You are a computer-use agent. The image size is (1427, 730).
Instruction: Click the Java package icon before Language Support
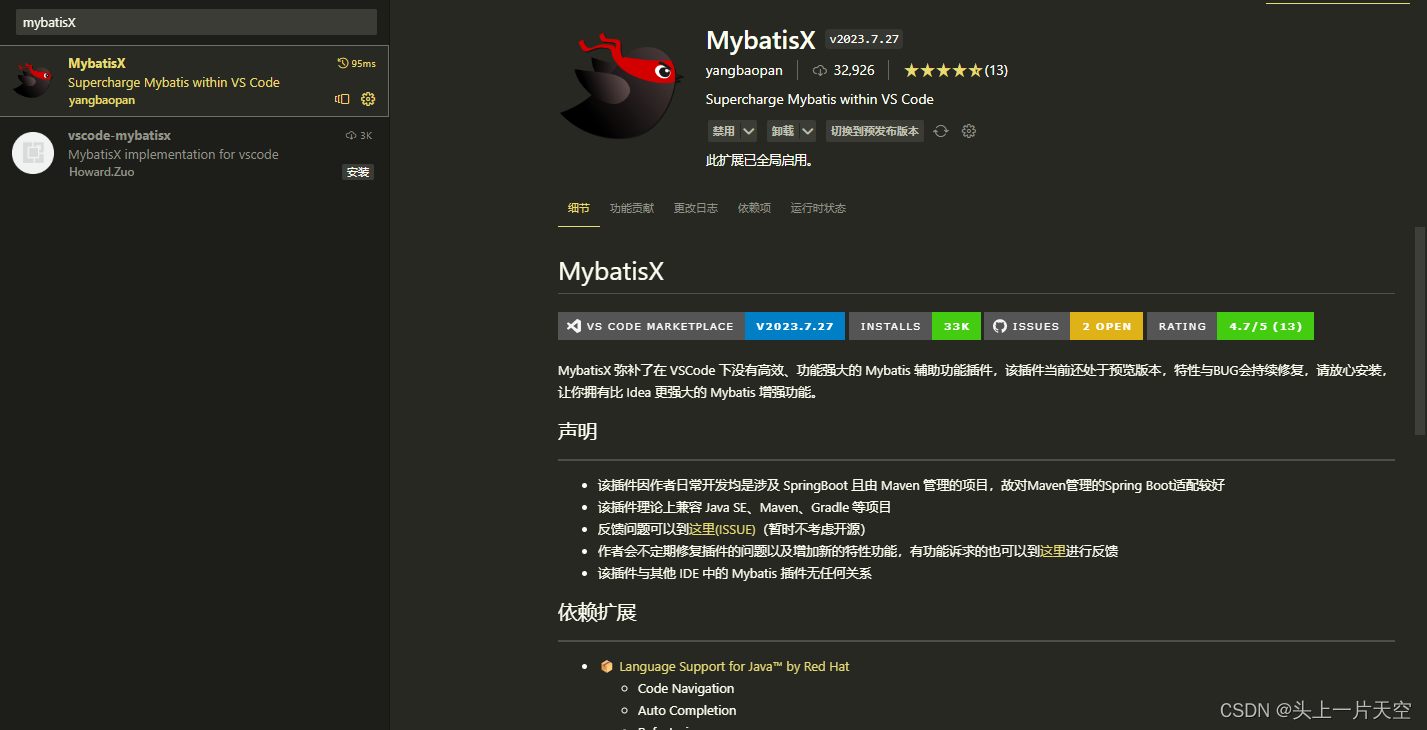(607, 666)
